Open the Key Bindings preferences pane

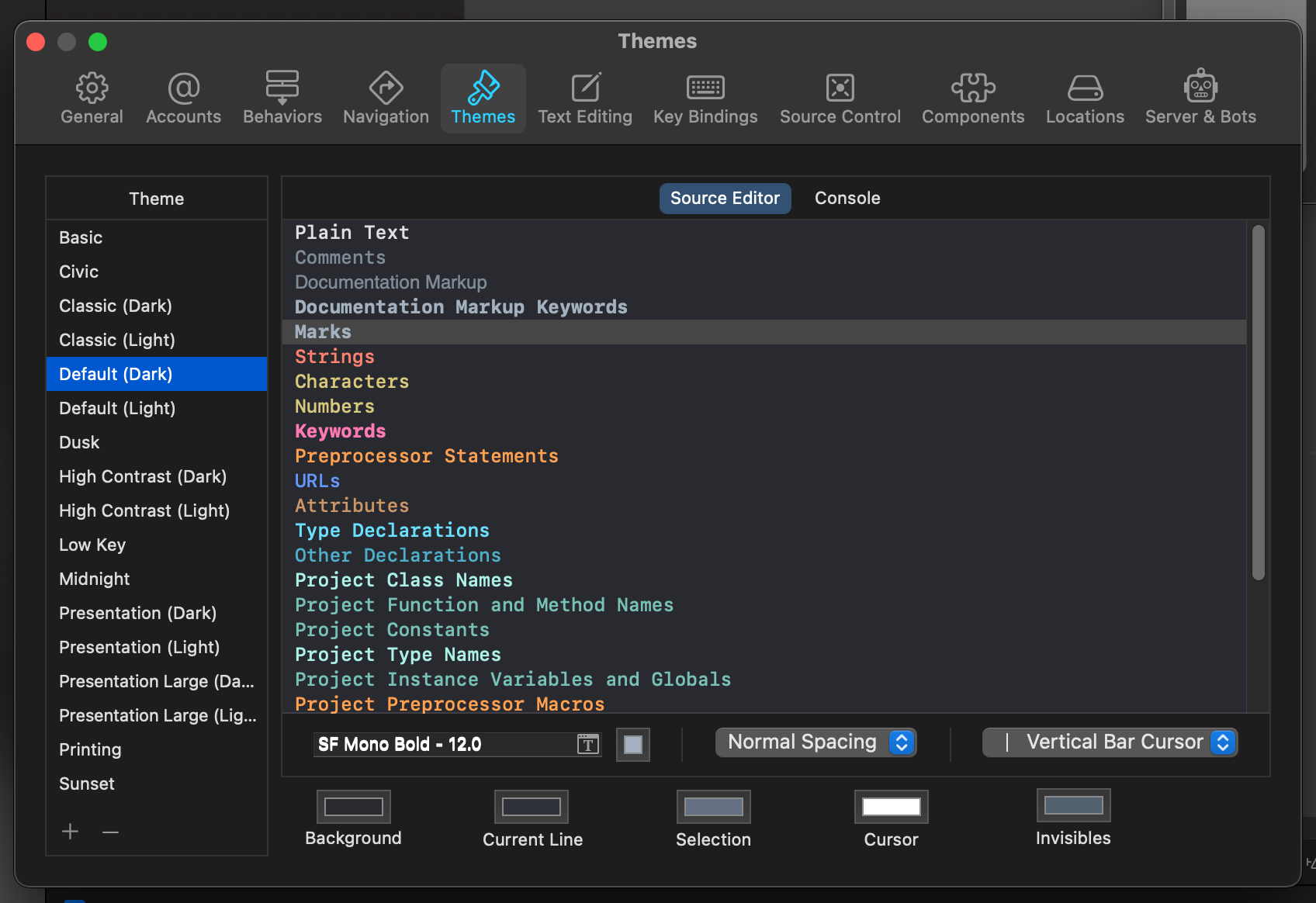point(705,99)
